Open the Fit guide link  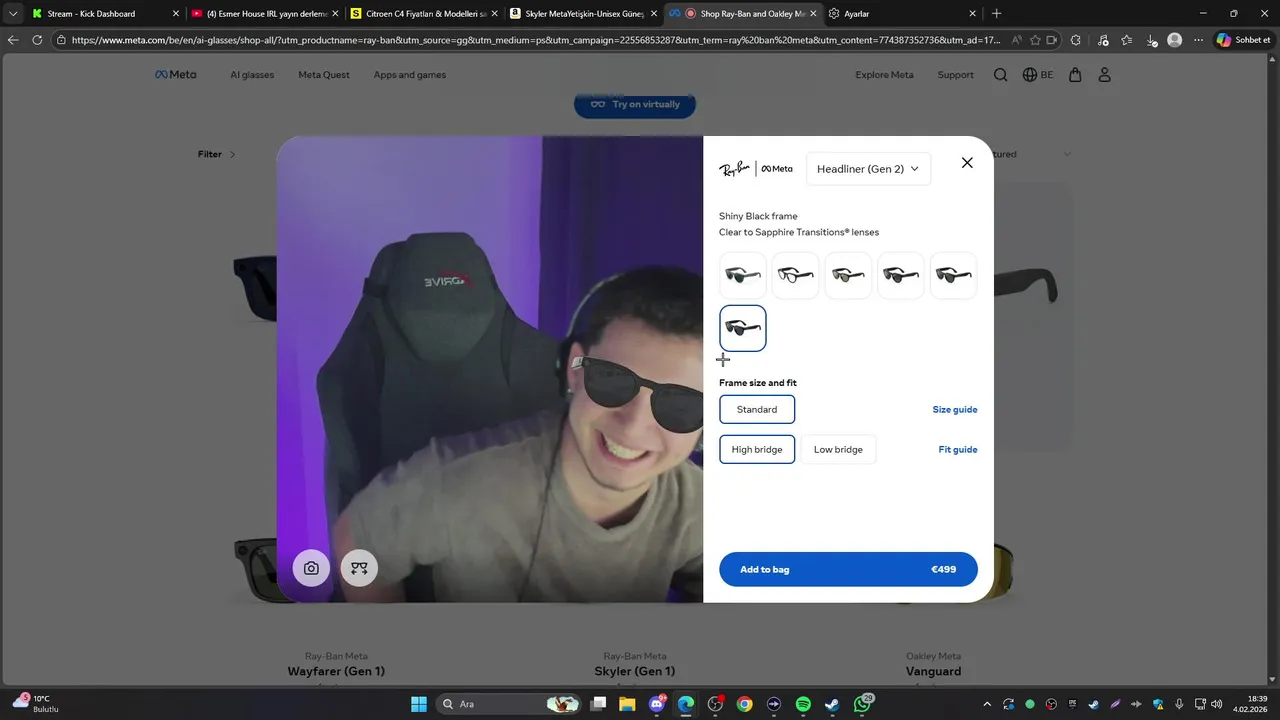(958, 449)
